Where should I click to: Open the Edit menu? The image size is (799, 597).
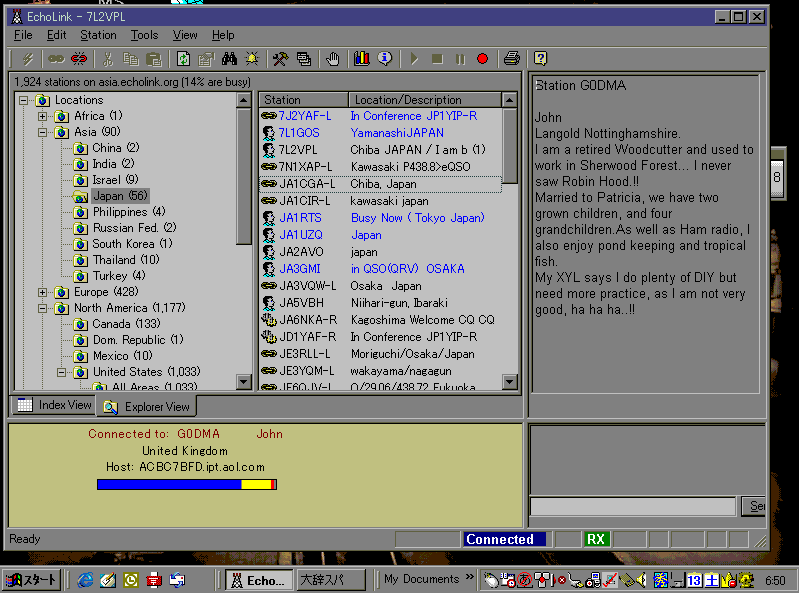click(x=57, y=35)
